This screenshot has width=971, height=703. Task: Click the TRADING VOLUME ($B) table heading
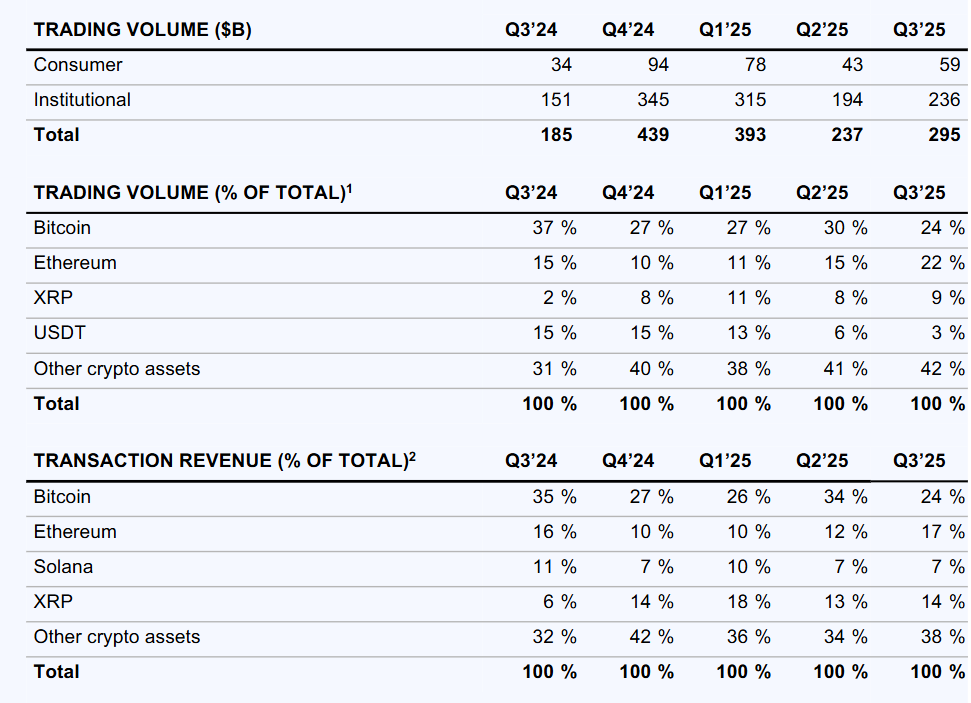(142, 30)
